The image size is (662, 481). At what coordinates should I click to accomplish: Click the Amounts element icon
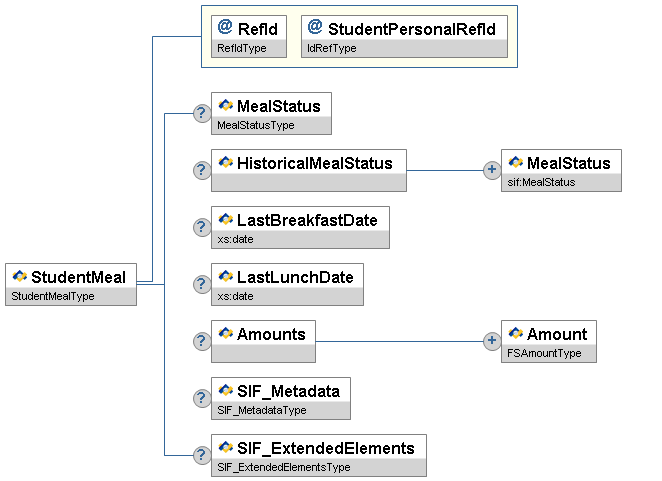tap(225, 333)
